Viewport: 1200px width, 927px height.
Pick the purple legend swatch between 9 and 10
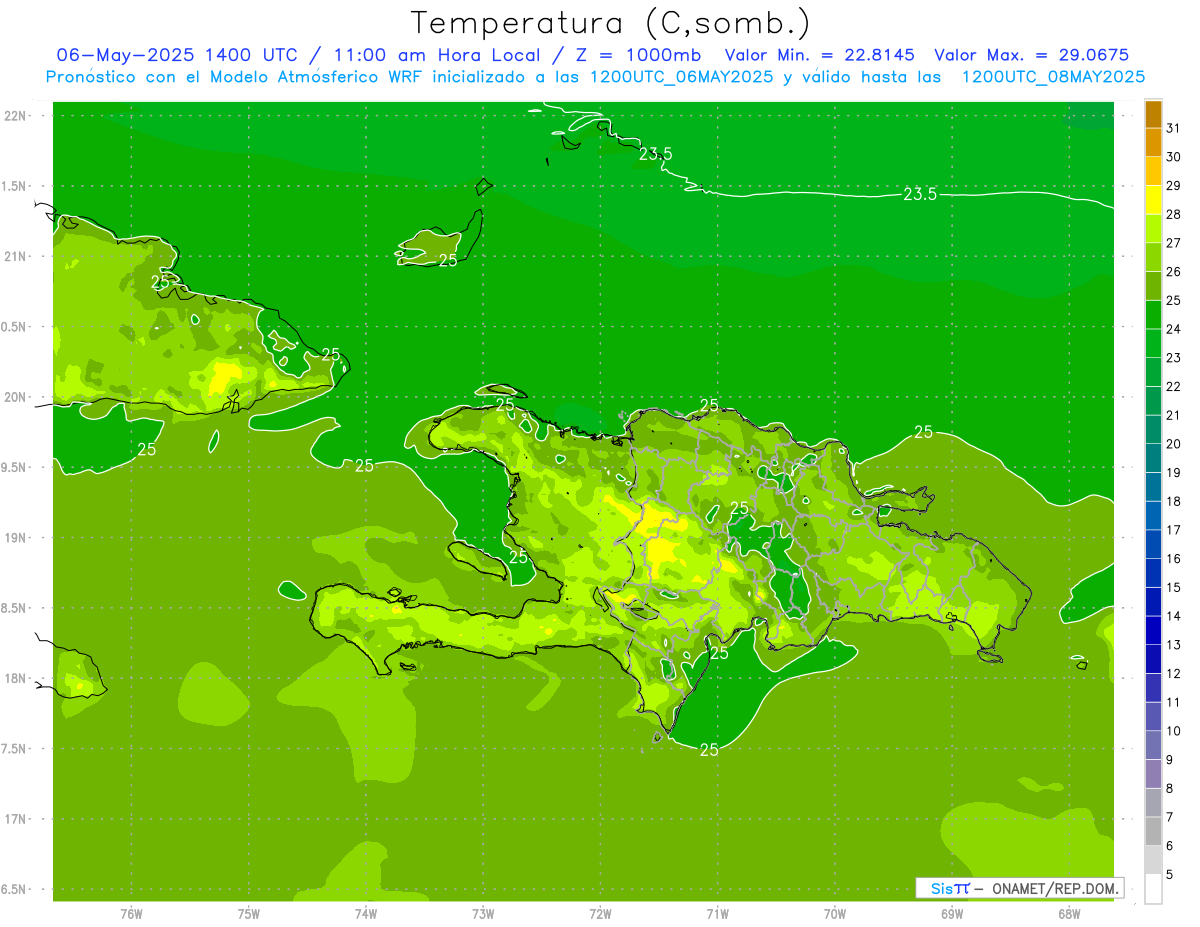tap(1153, 745)
